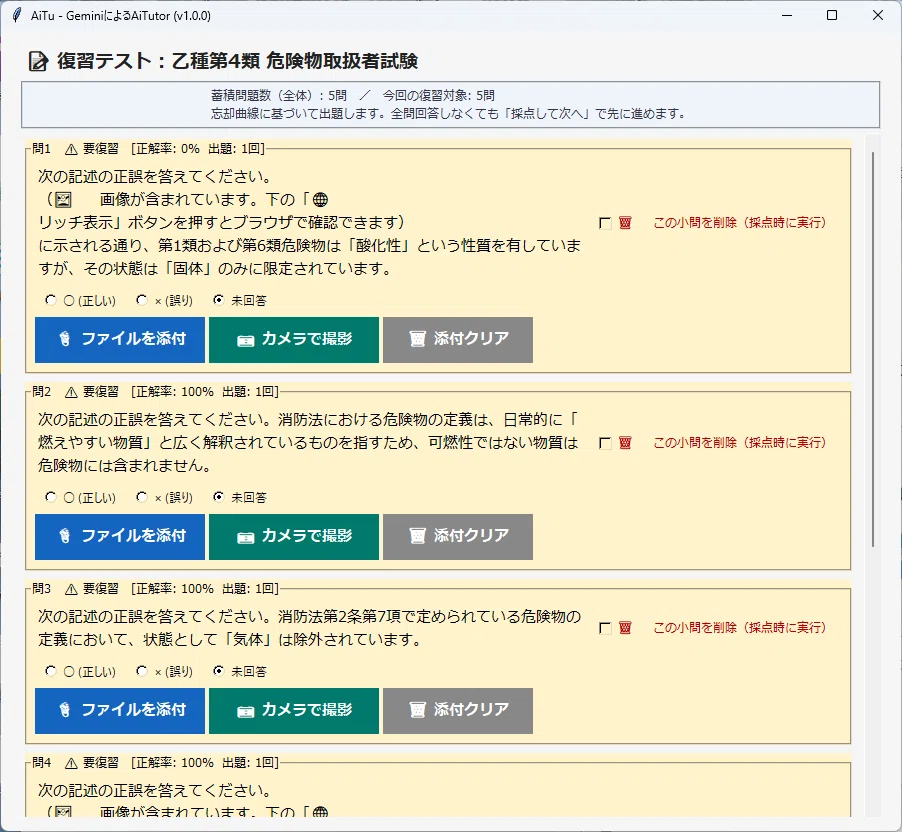Click ファイルを添付 button in 問2
The image size is (902, 832).
tap(120, 537)
